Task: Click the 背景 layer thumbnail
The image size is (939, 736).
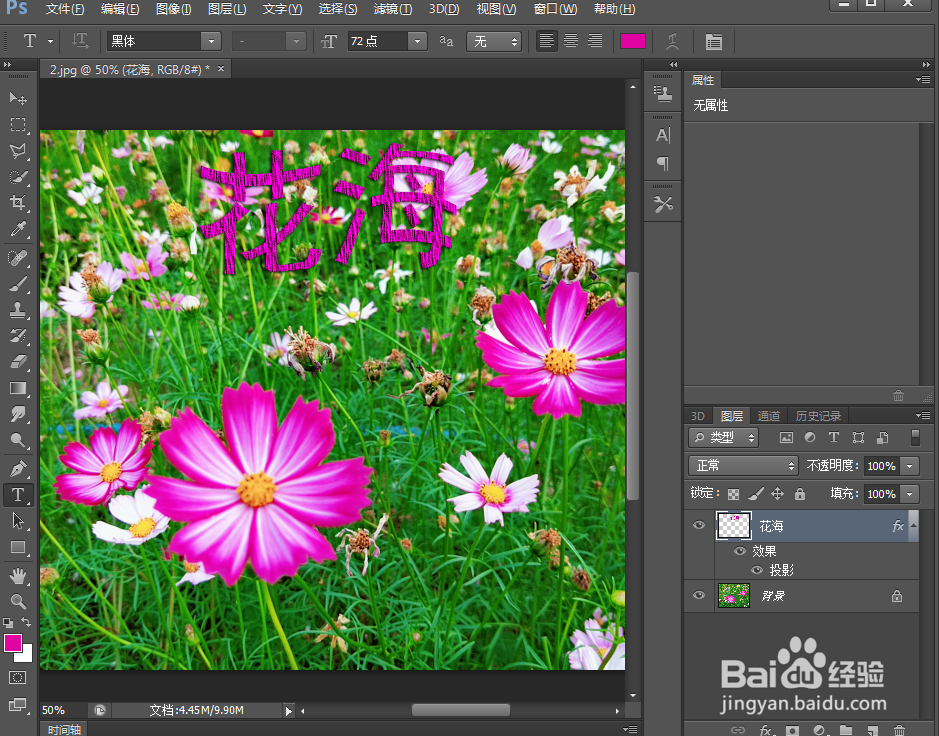Action: pos(734,595)
